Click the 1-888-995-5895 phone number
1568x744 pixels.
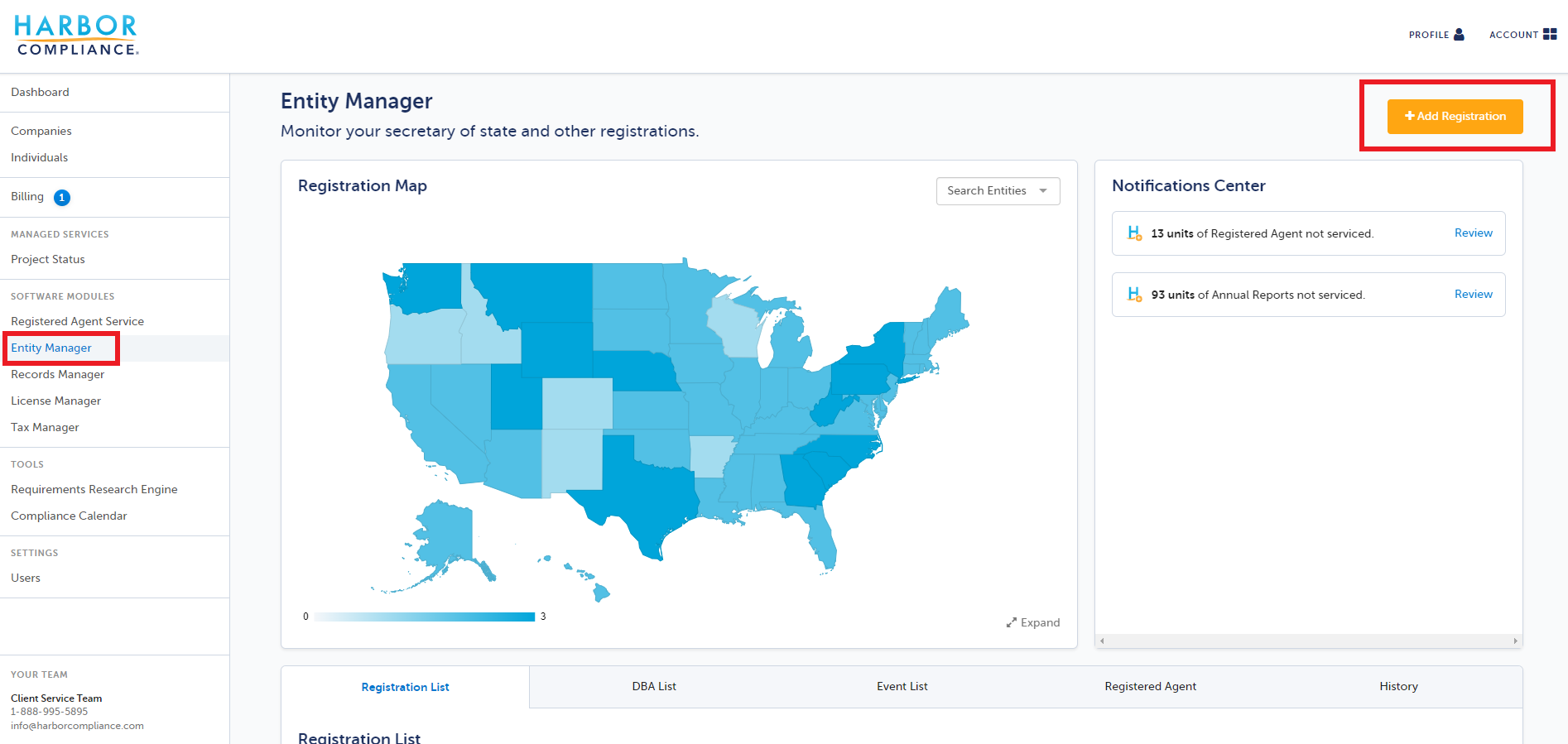[x=49, y=712]
